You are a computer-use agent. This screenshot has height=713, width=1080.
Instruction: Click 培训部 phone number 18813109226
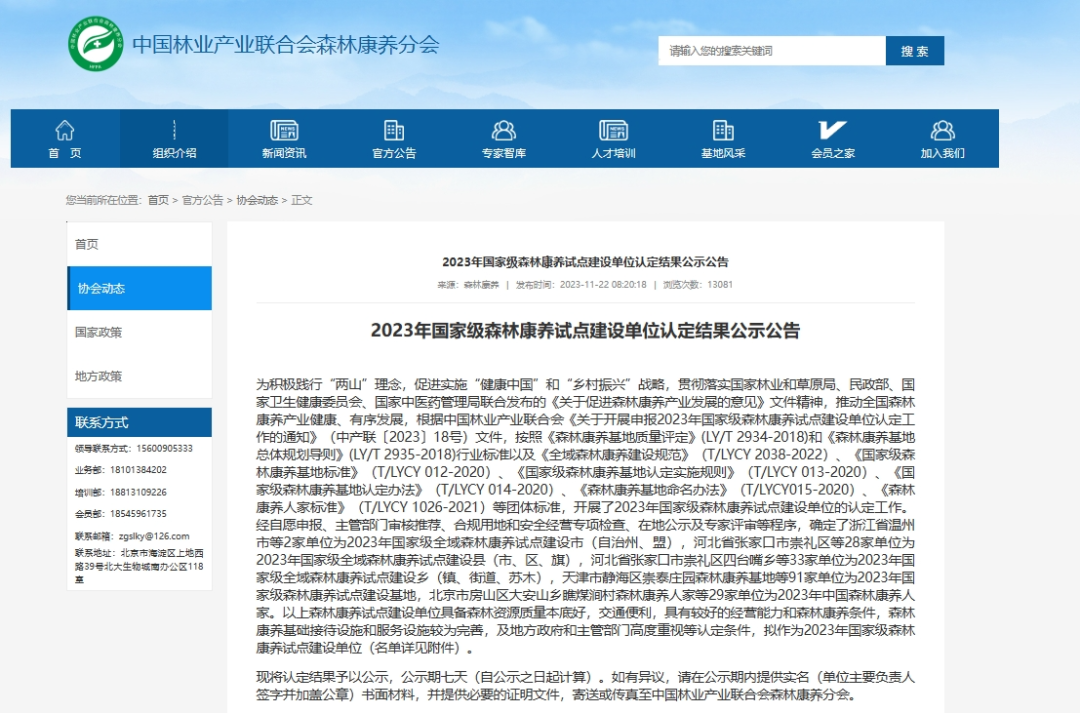click(x=138, y=492)
